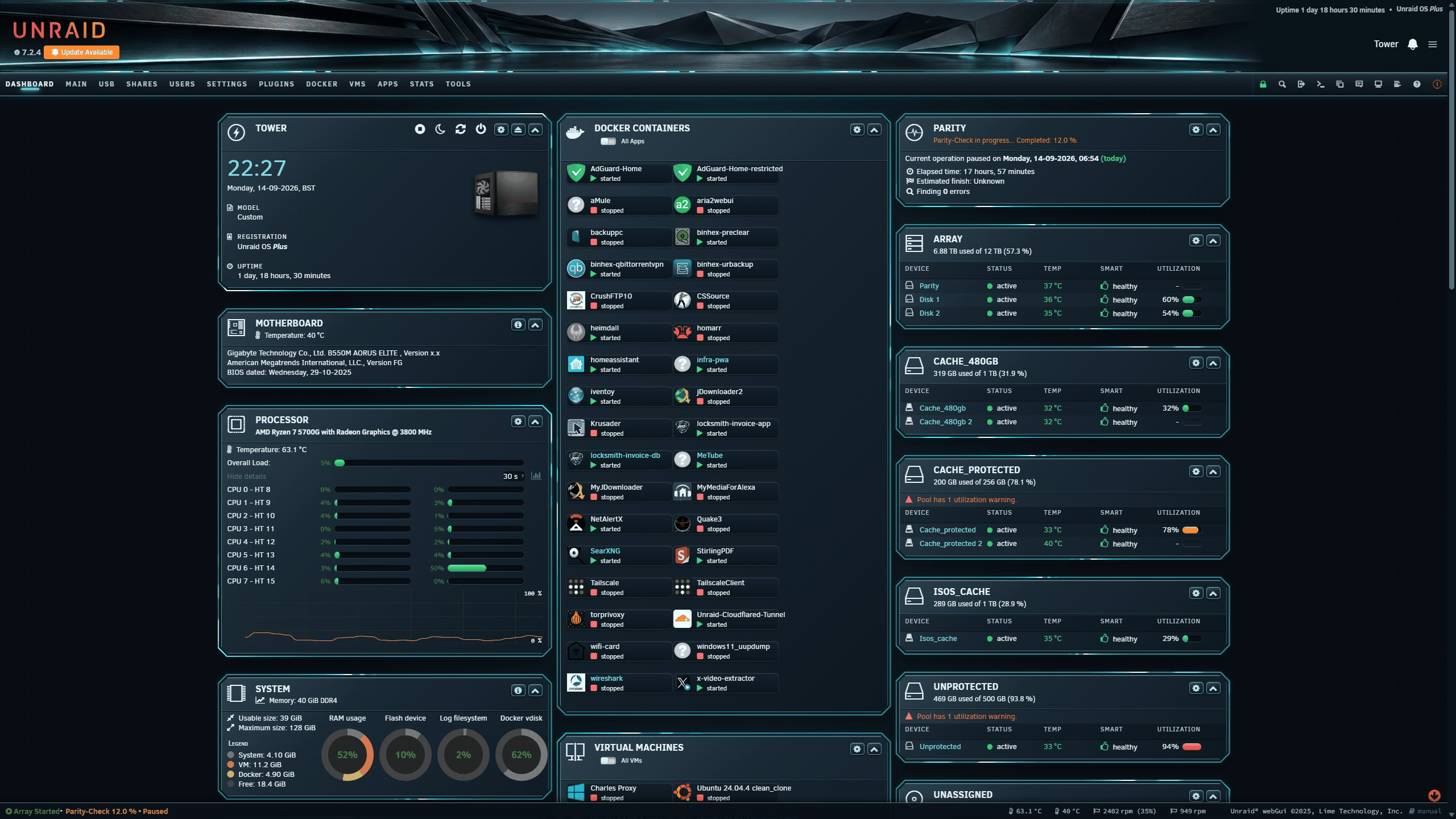Click the RAM usage 52% gauge
This screenshot has height=819, width=1456.
pos(348,755)
